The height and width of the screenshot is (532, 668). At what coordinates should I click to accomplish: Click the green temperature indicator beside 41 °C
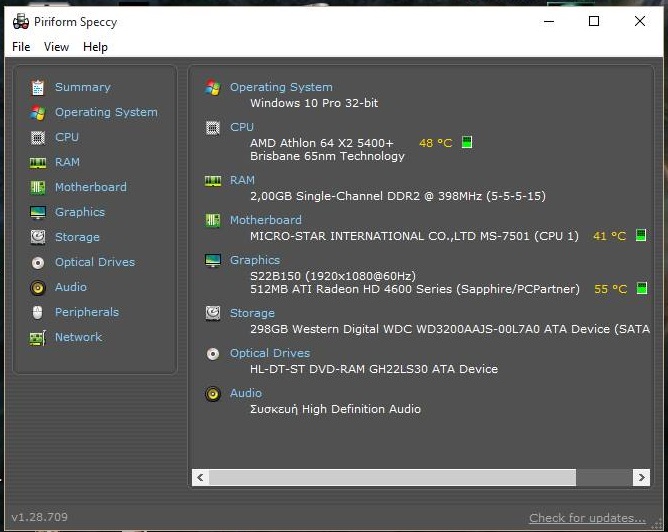click(641, 235)
